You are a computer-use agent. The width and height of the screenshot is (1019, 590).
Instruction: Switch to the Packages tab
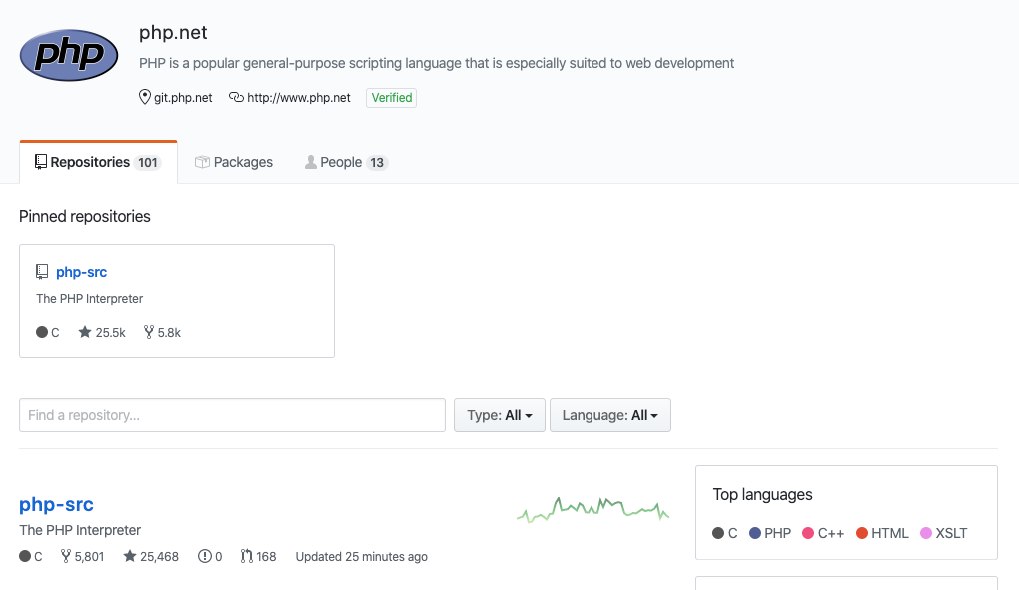[234, 162]
